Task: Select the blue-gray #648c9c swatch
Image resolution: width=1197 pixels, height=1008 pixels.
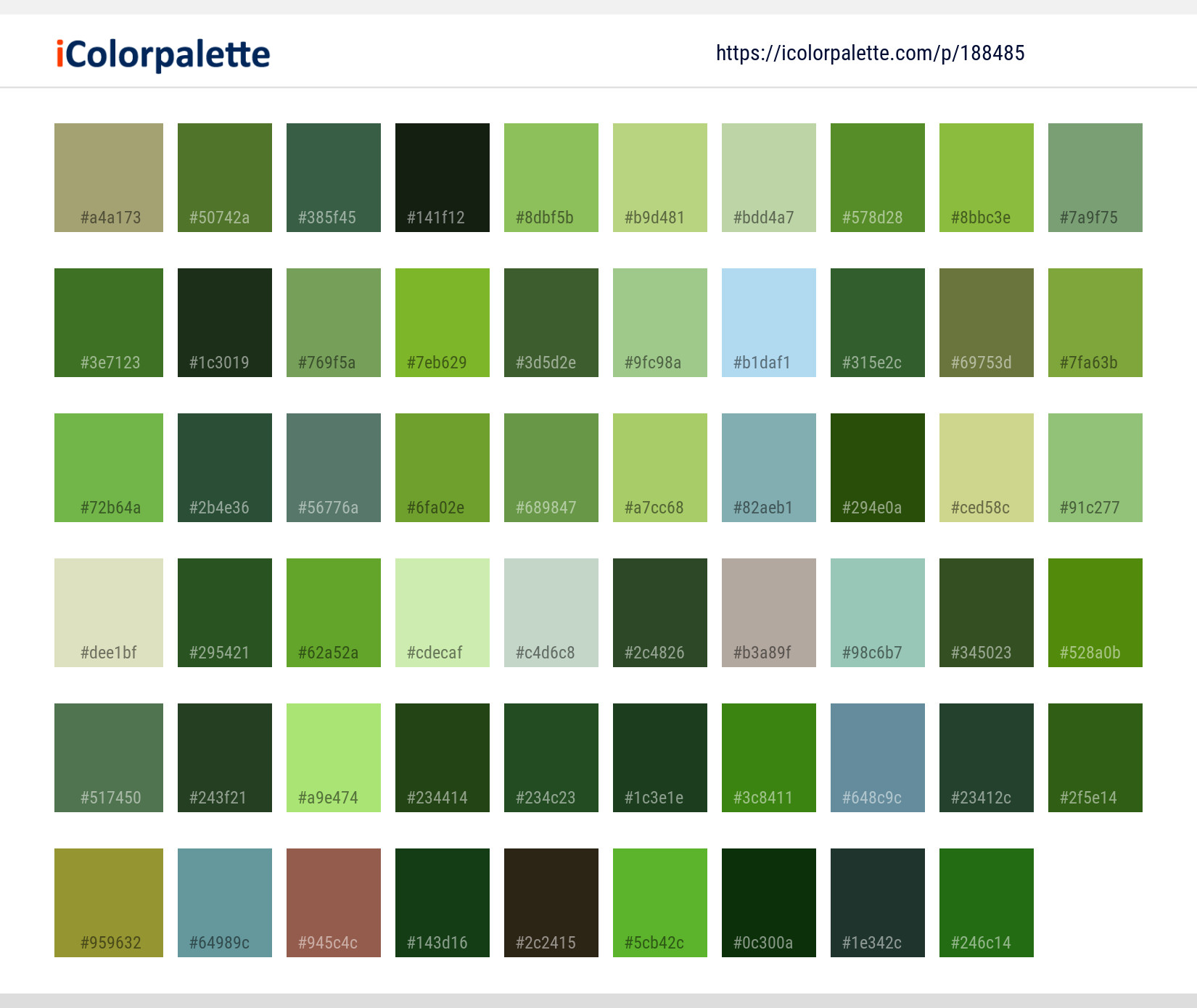Action: (878, 758)
